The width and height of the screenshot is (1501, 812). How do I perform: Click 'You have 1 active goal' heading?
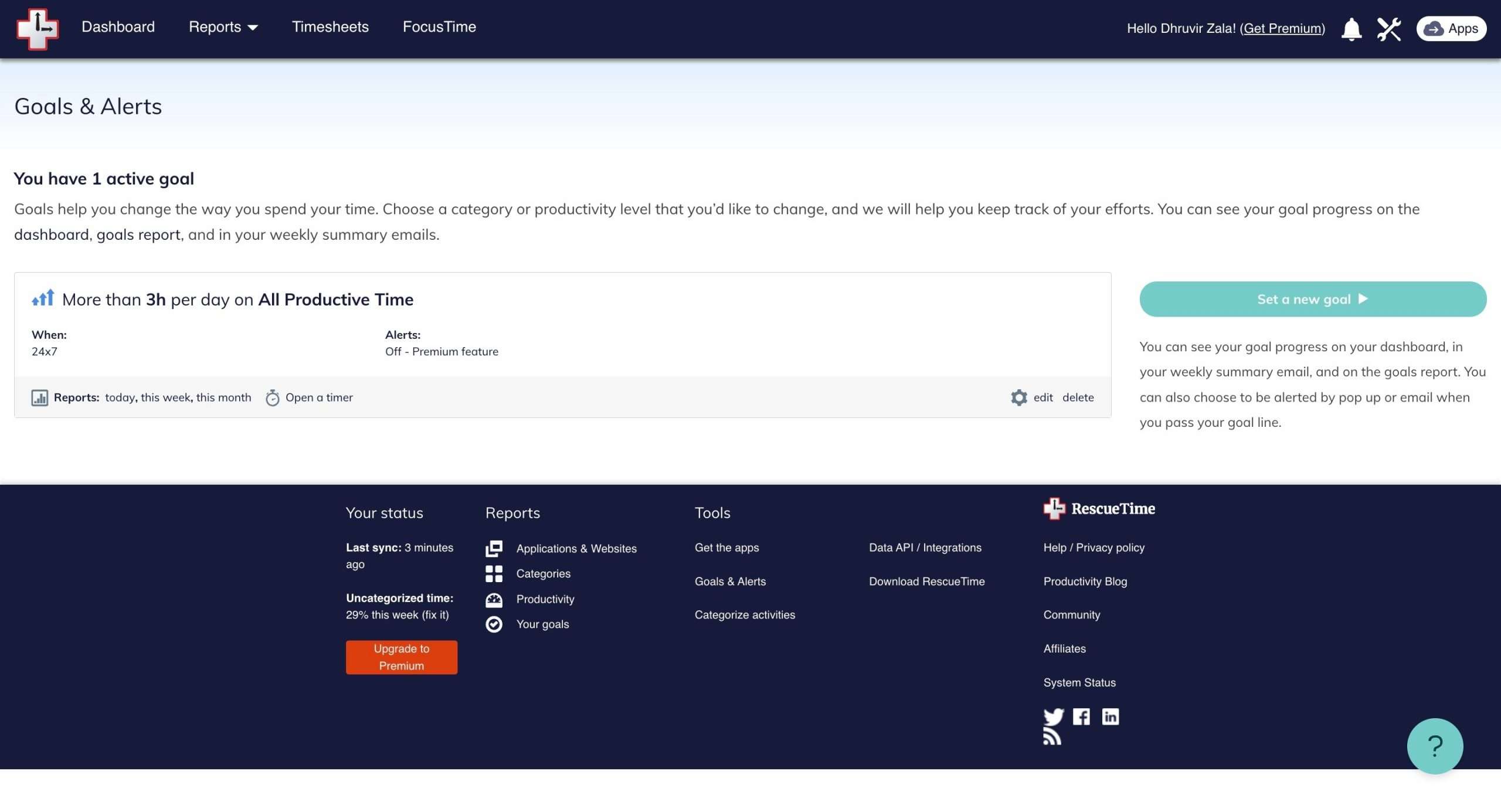coord(104,179)
